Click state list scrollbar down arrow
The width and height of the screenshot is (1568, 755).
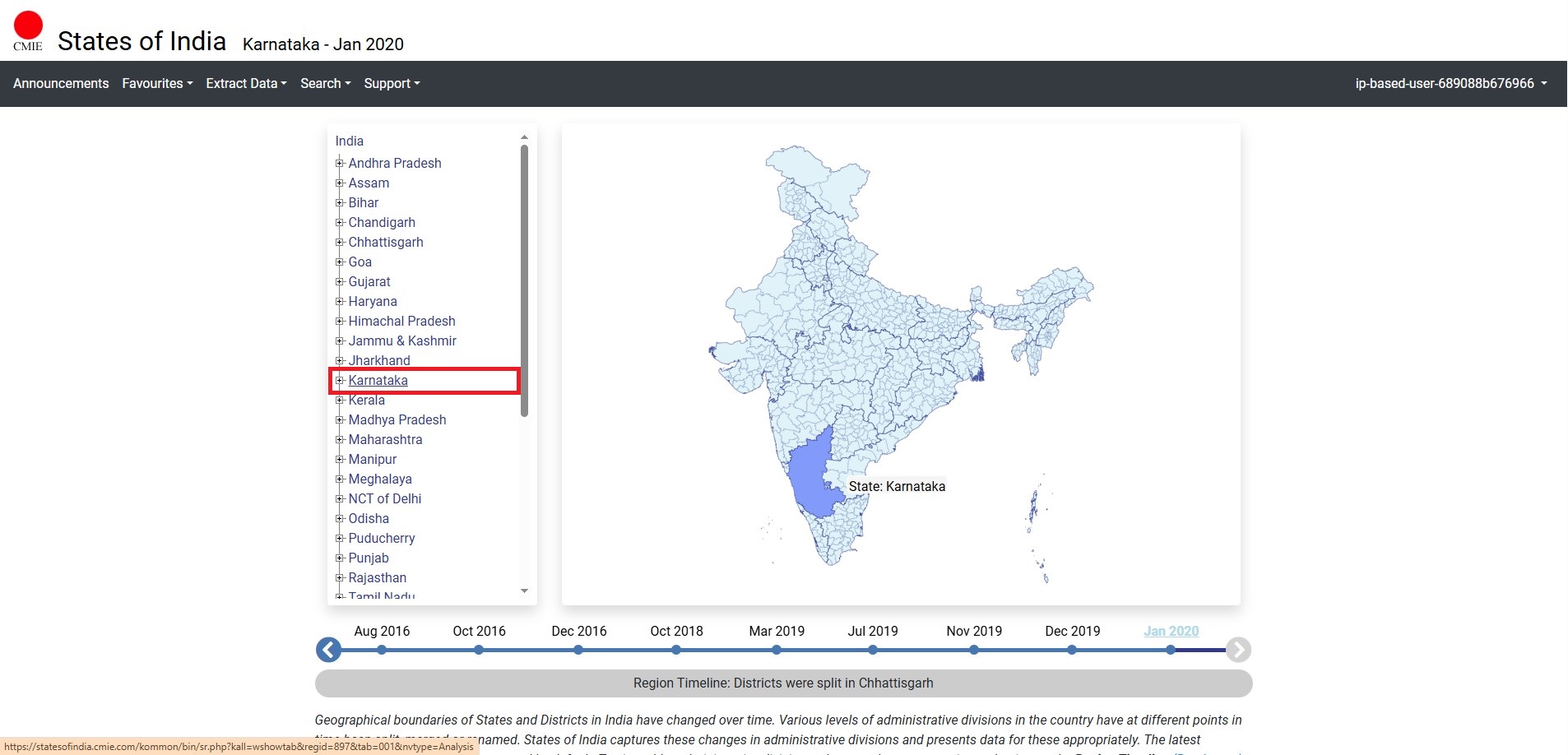click(x=524, y=591)
